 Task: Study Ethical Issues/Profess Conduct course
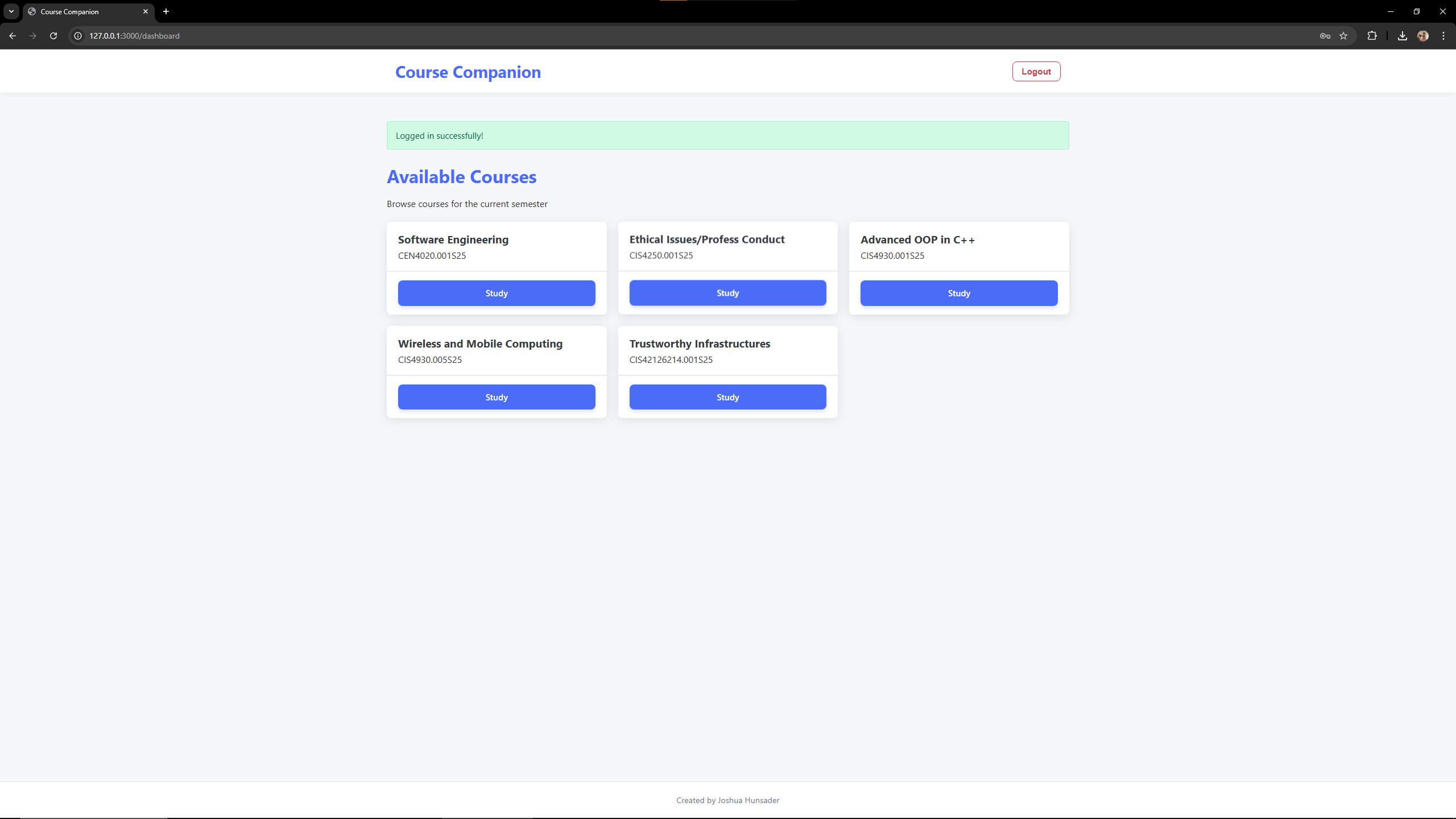tap(727, 293)
